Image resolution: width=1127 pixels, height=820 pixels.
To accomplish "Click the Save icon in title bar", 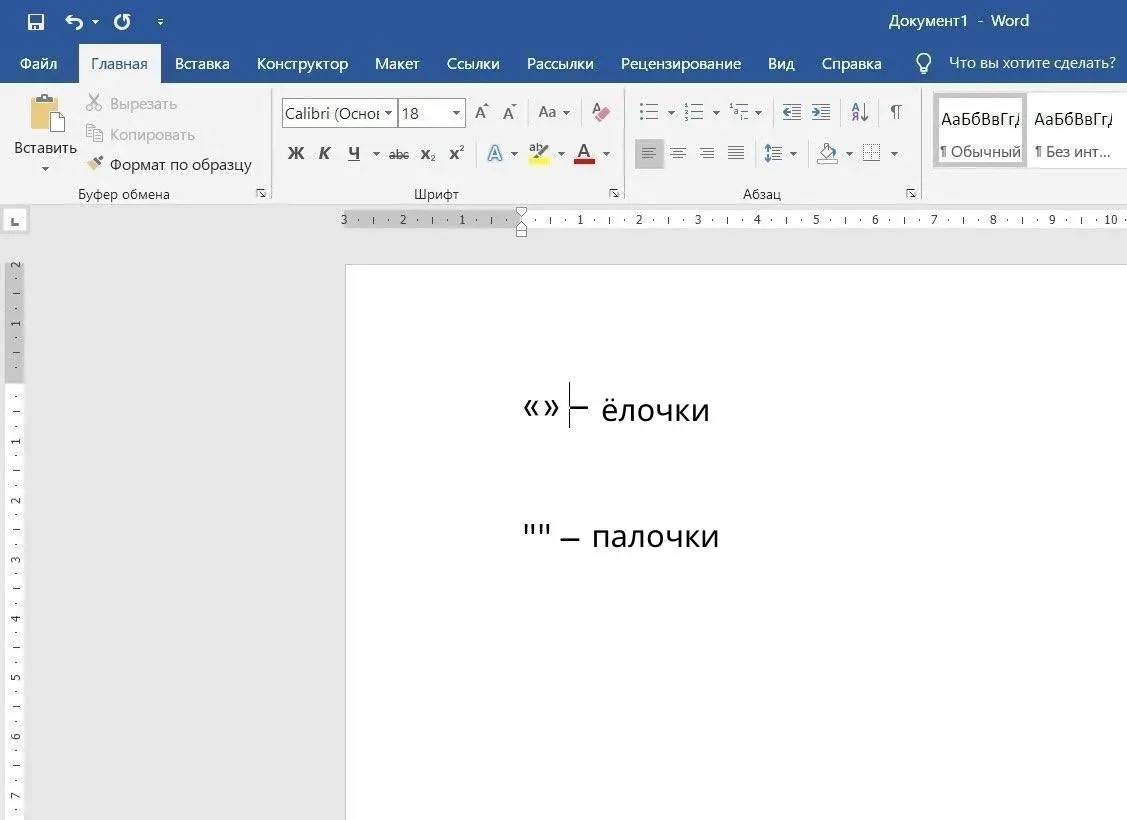I will (x=36, y=21).
